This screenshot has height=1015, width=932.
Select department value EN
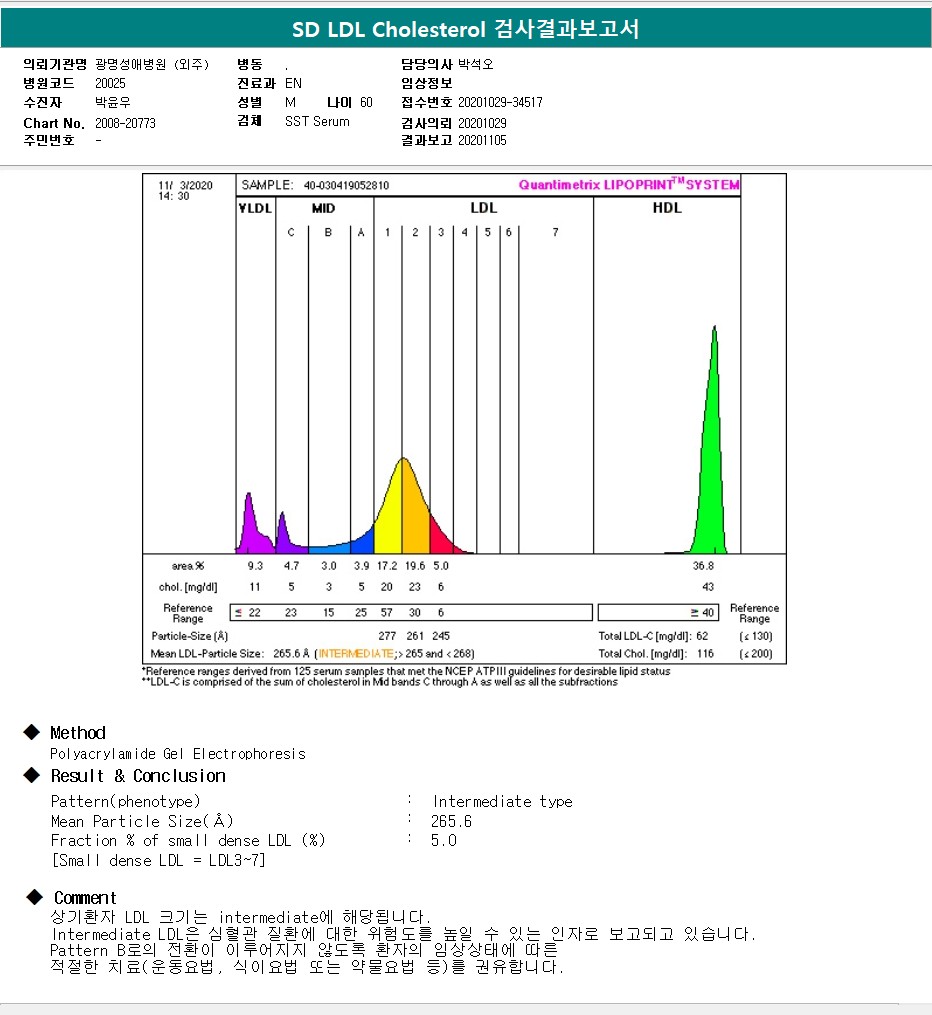293,83
